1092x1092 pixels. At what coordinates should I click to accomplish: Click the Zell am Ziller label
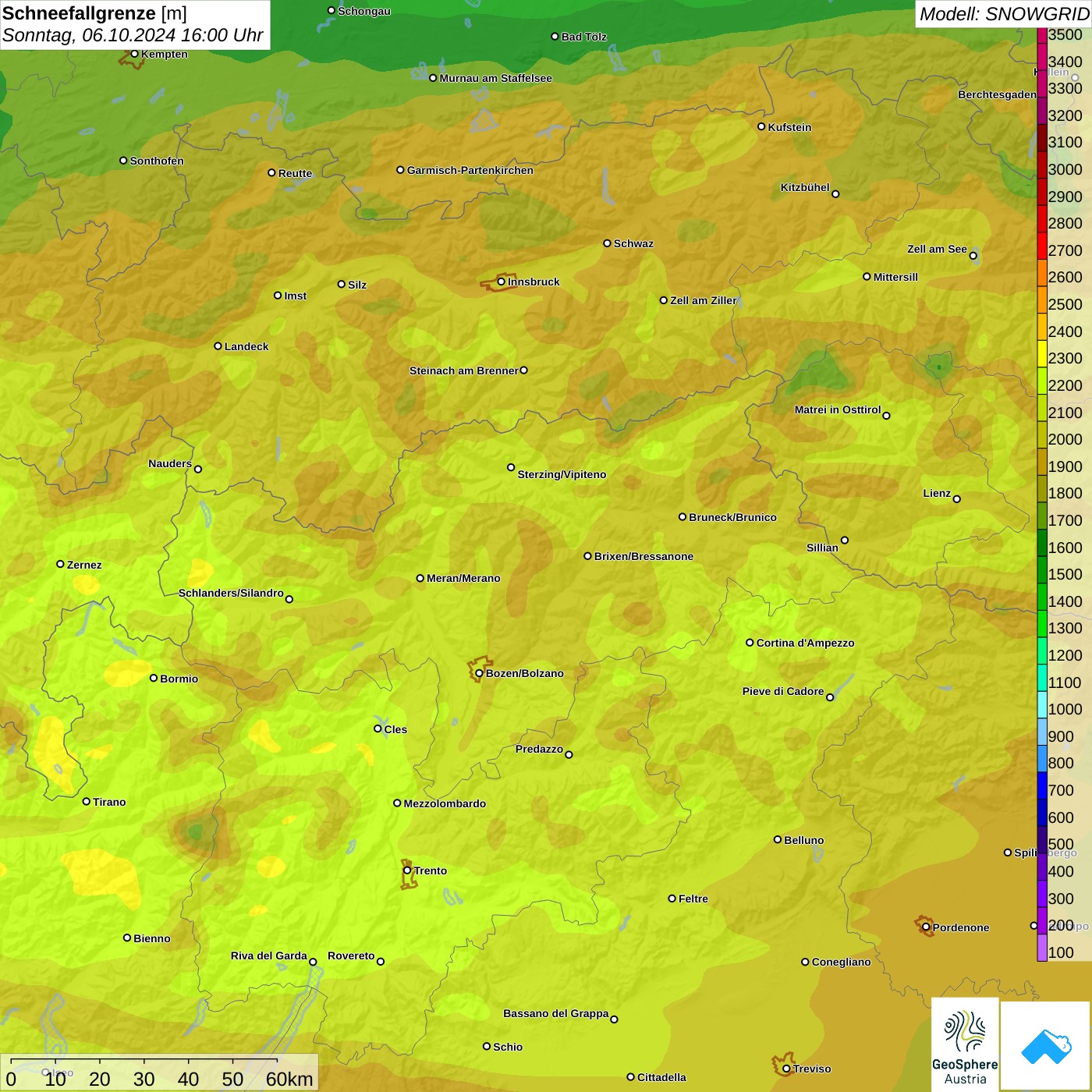tap(703, 300)
